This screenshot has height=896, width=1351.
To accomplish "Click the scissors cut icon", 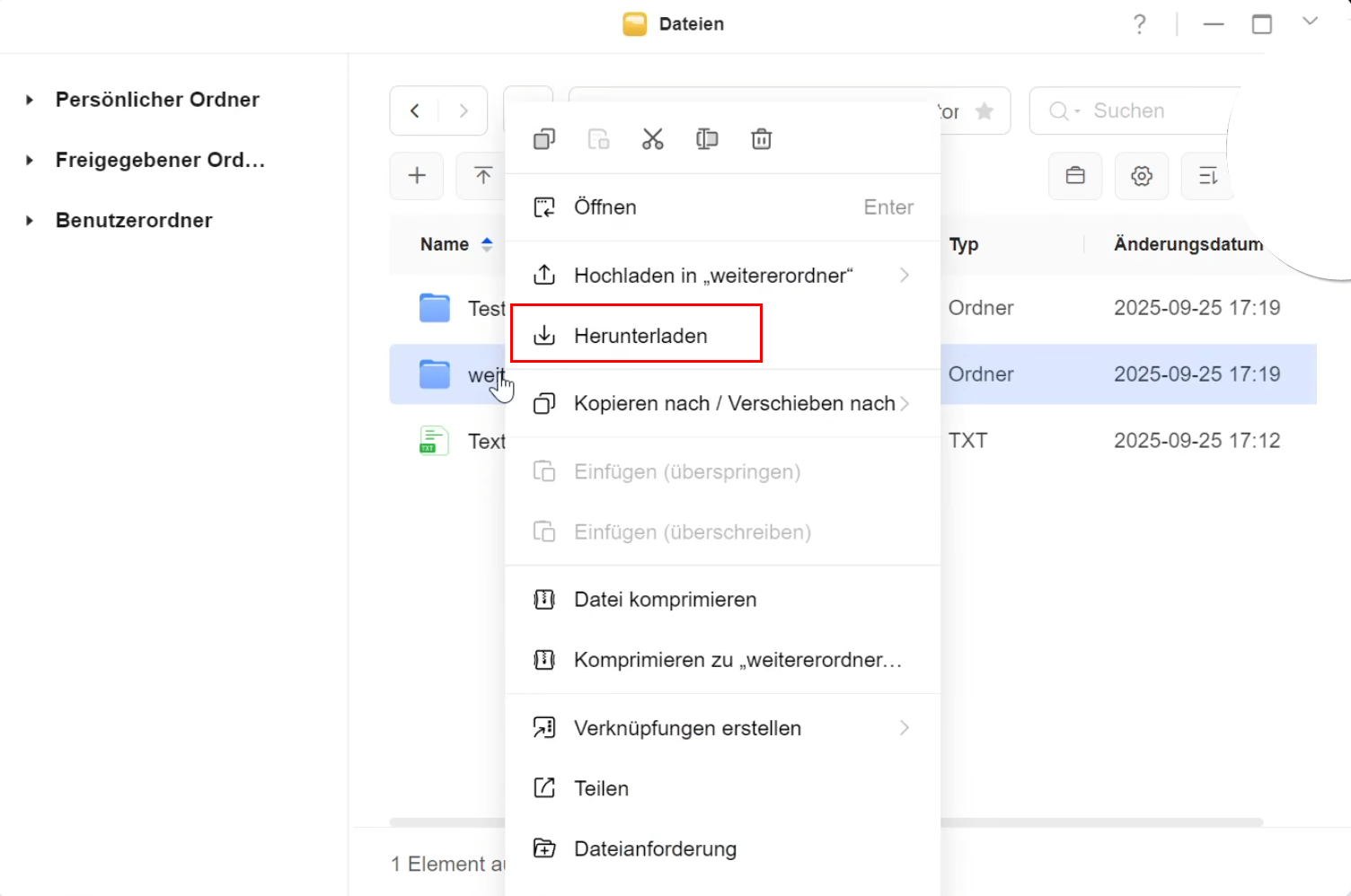I will click(x=653, y=139).
